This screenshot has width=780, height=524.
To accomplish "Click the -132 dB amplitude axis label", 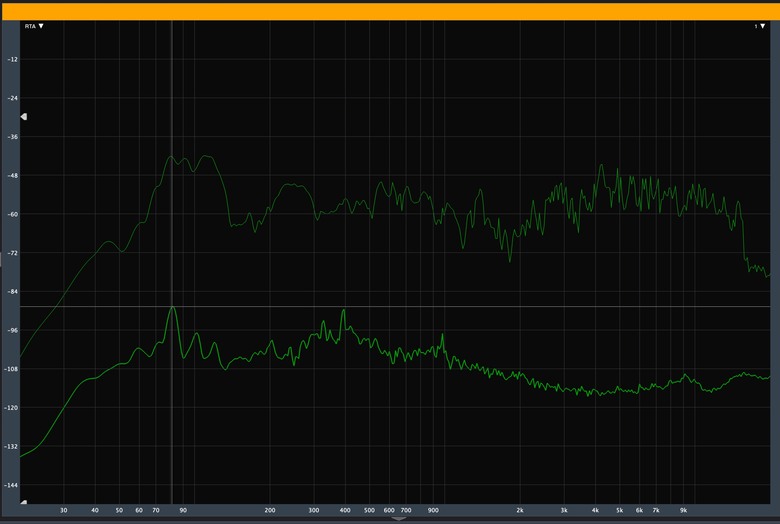I will tap(11, 446).
